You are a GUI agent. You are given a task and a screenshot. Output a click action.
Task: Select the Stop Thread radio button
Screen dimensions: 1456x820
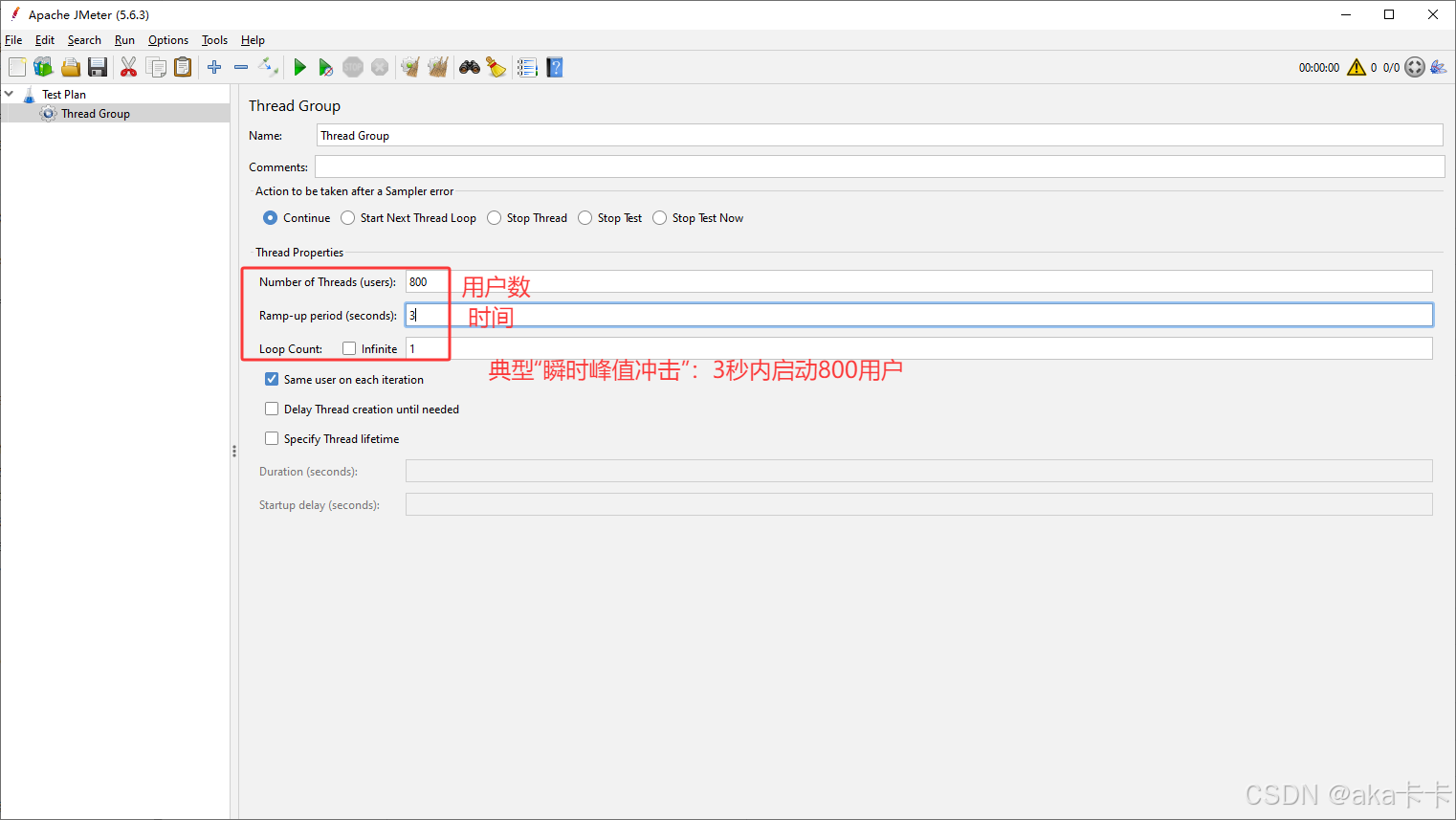tap(494, 218)
